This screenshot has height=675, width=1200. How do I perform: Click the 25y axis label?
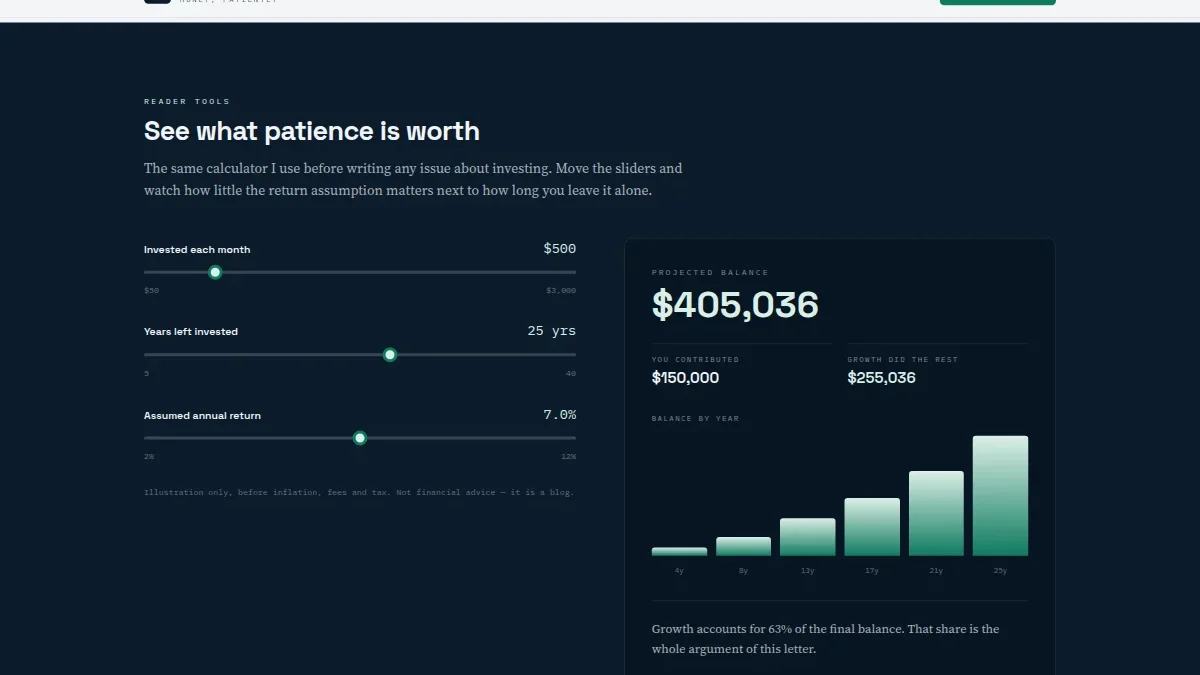pyautogui.click(x=1000, y=571)
